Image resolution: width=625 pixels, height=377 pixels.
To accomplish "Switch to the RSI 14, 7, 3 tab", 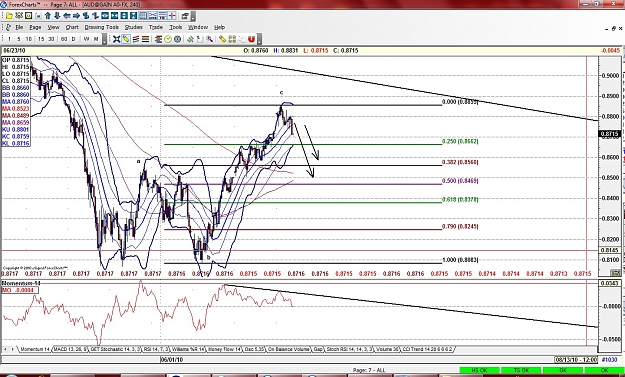I will 156,349.
